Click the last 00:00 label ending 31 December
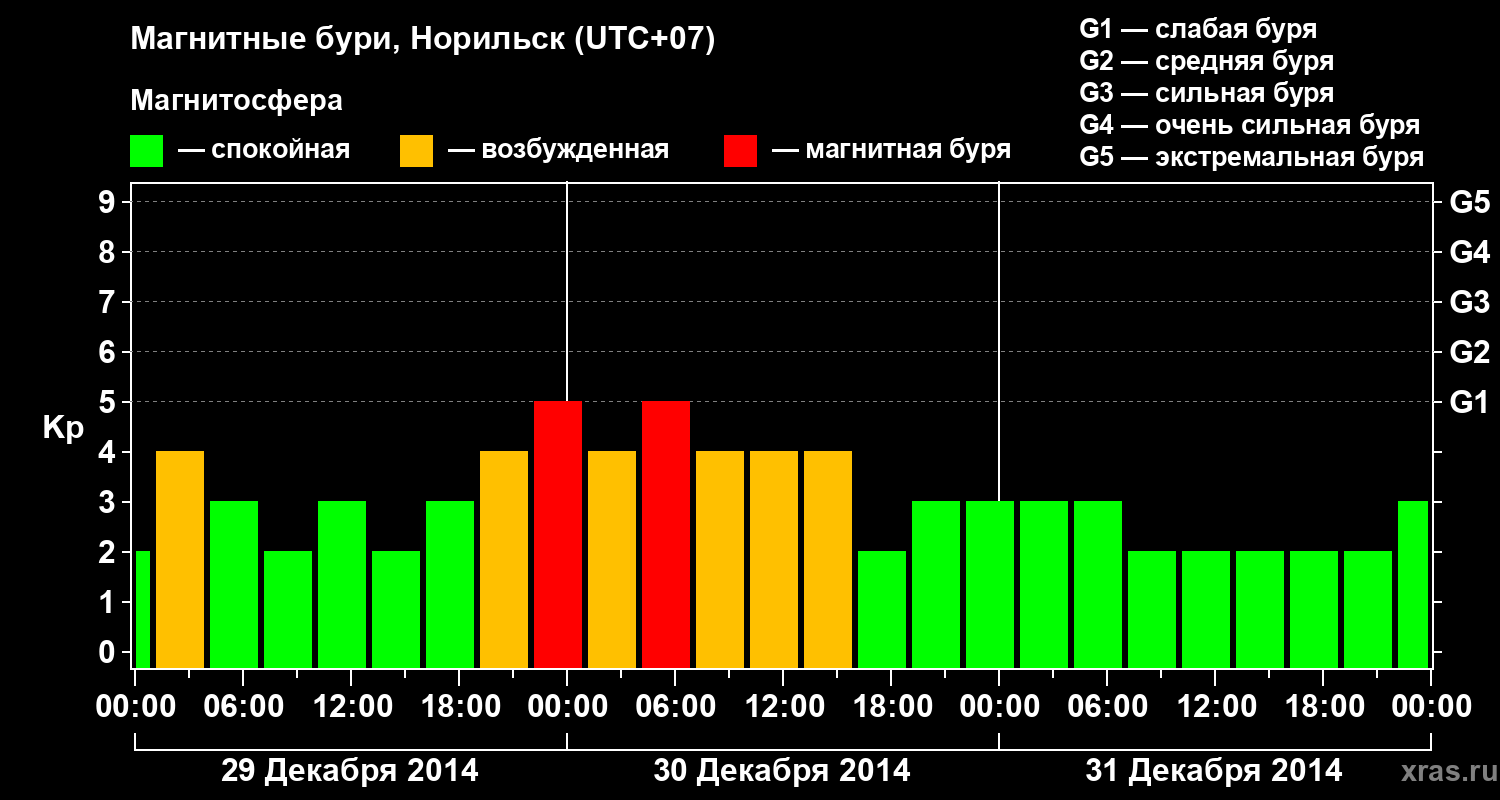 pos(1431,707)
